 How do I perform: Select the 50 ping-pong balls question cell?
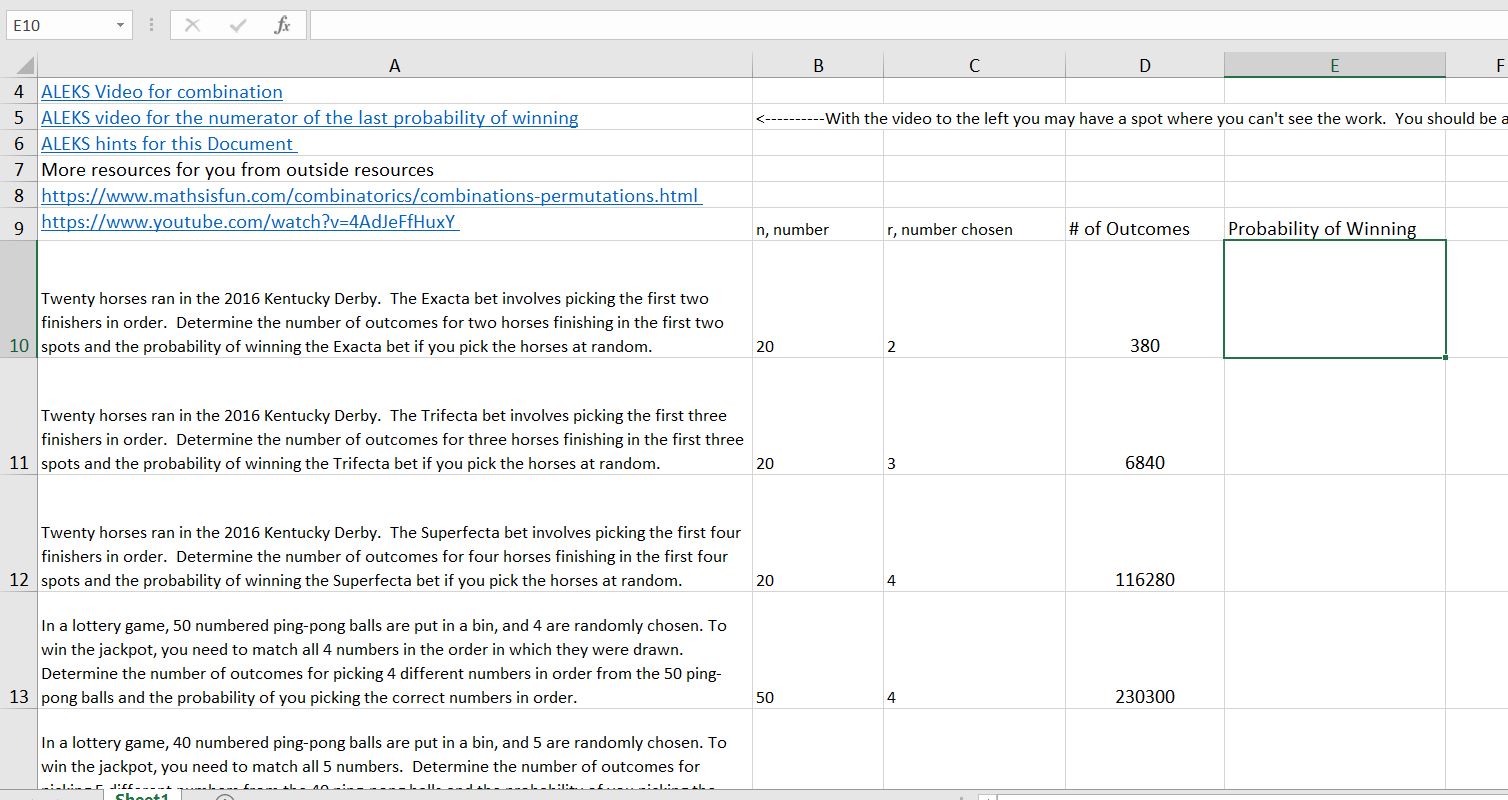tap(394, 650)
